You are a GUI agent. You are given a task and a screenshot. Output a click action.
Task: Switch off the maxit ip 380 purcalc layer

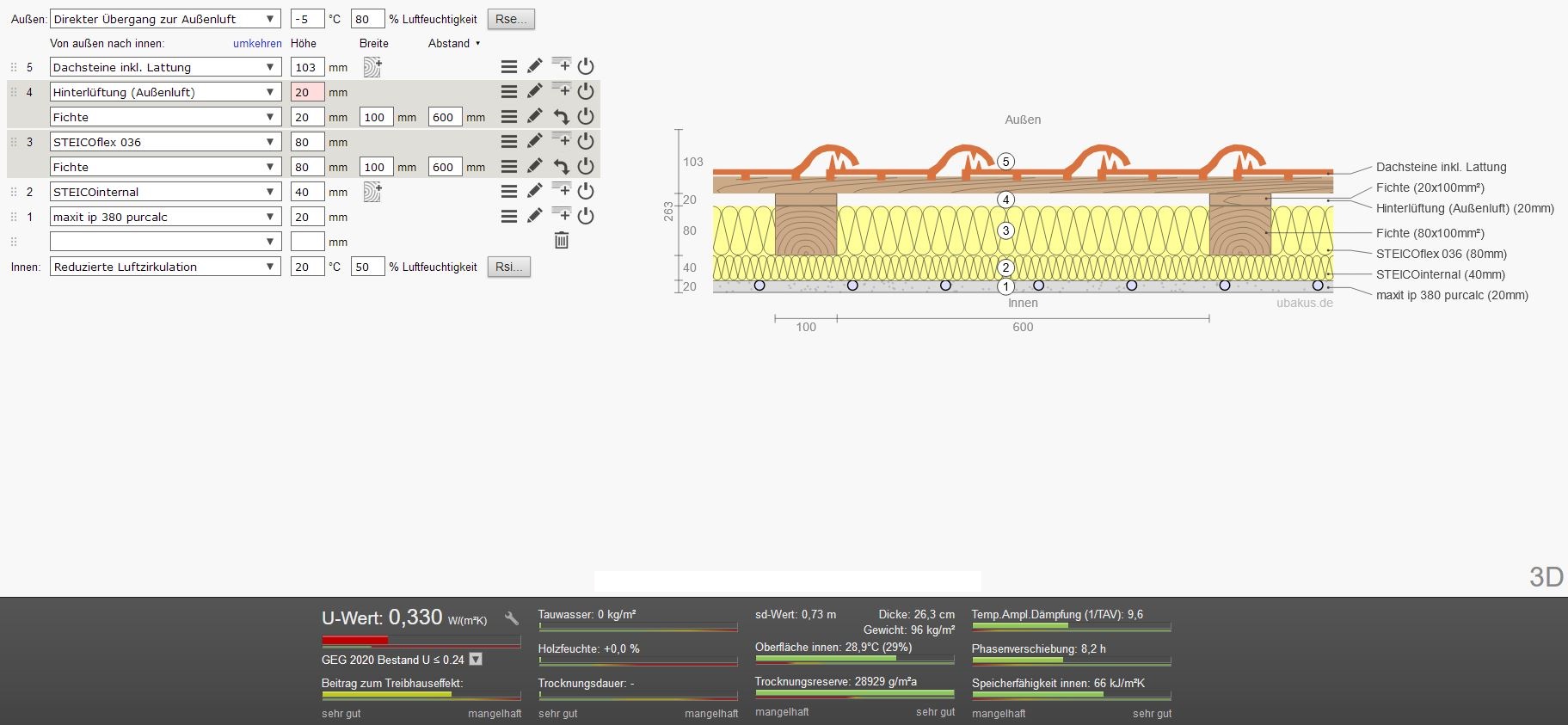coord(586,216)
